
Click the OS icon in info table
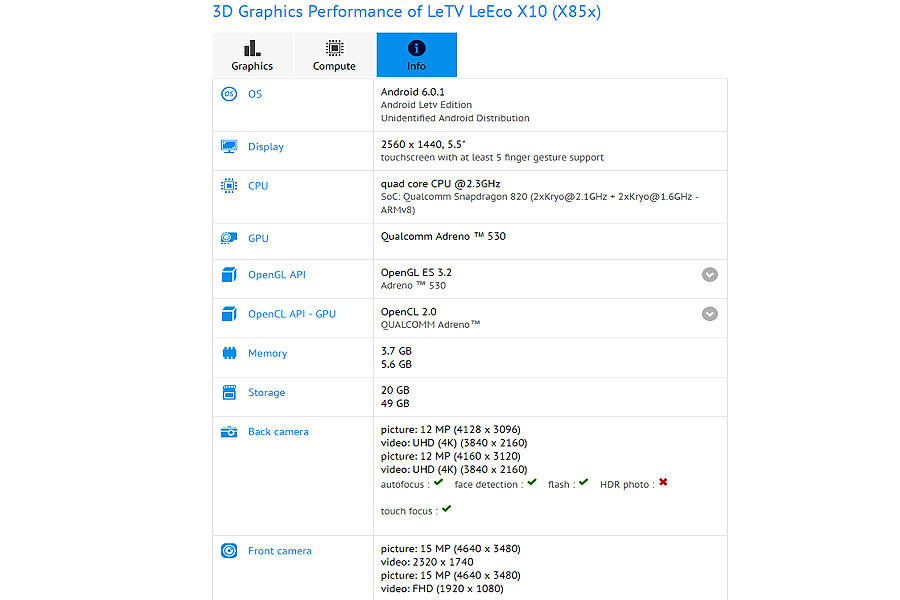coord(229,94)
